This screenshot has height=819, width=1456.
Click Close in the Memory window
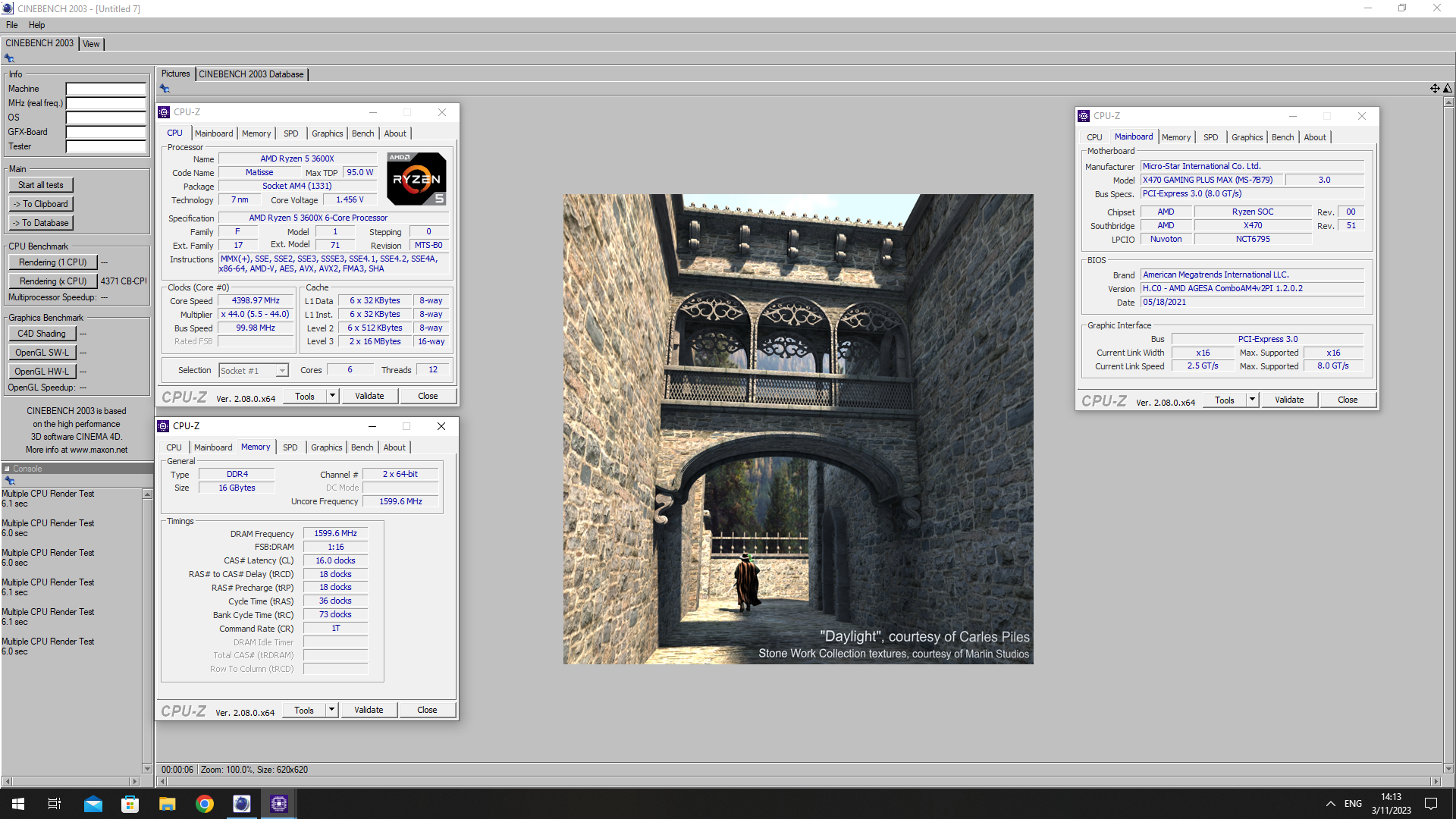pyautogui.click(x=427, y=710)
